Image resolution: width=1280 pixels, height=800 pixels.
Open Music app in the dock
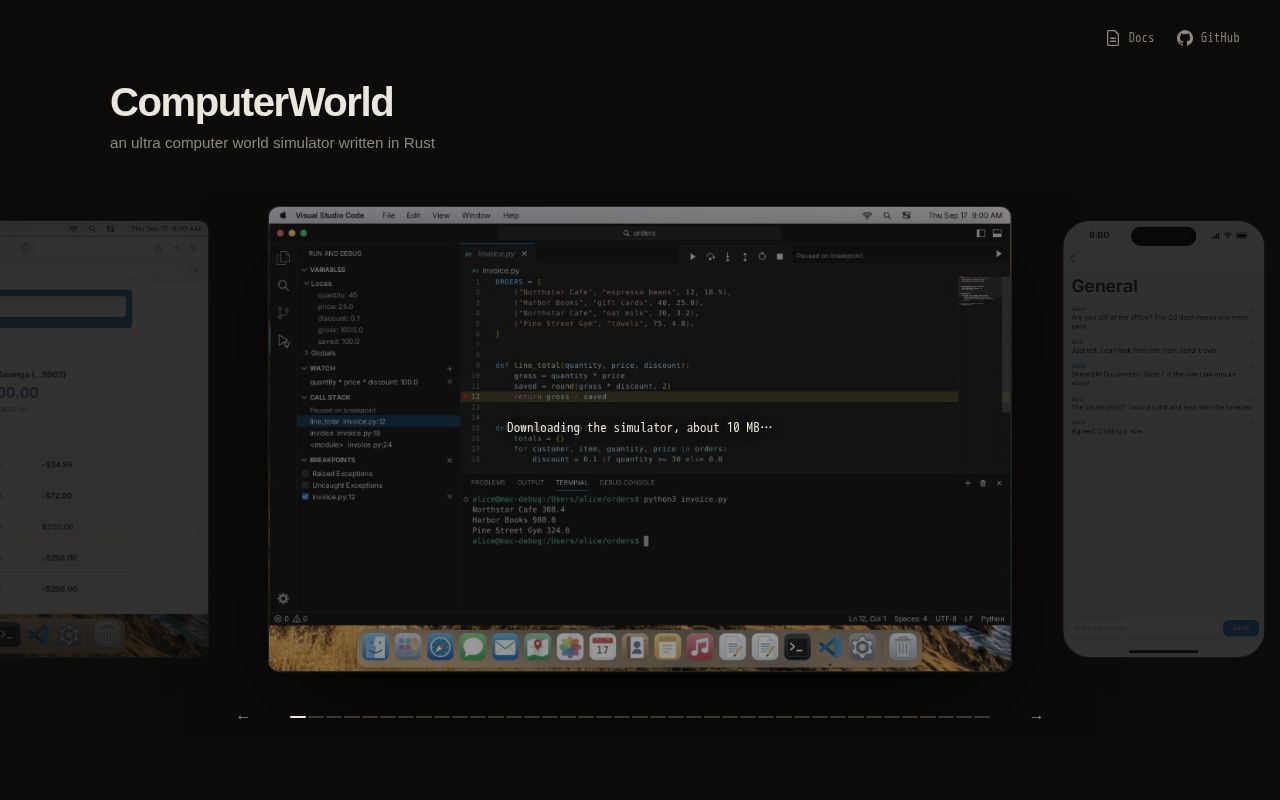click(x=700, y=647)
